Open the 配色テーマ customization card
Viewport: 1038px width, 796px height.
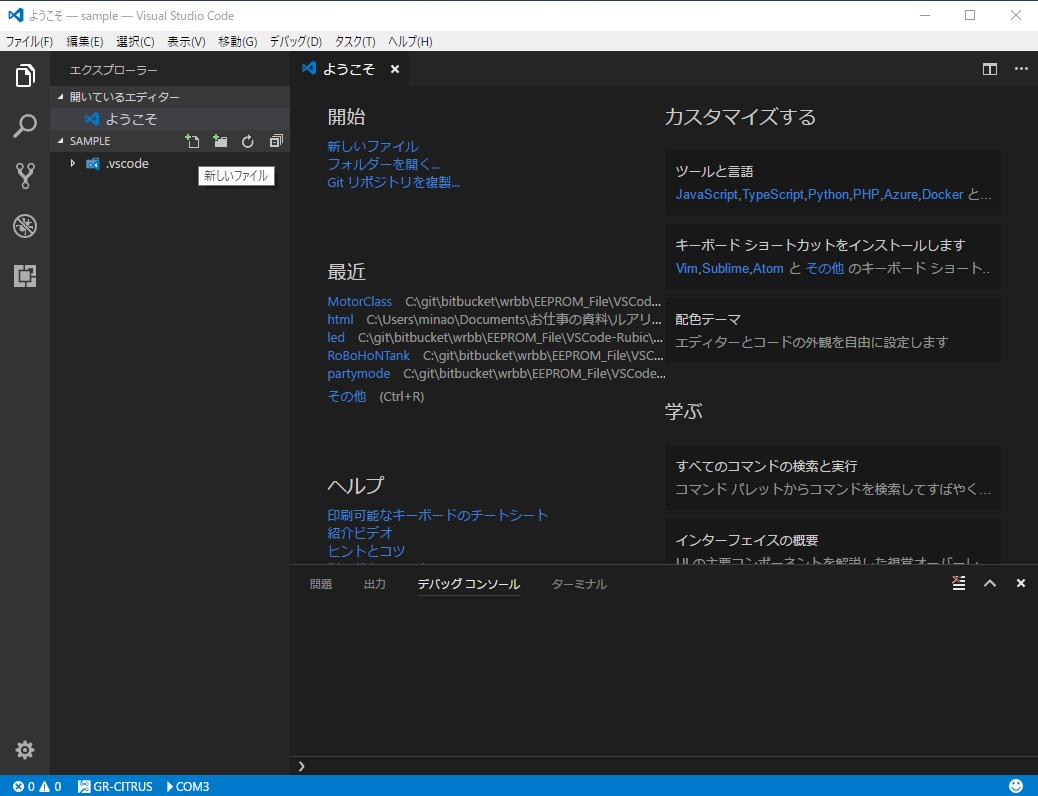click(x=833, y=330)
